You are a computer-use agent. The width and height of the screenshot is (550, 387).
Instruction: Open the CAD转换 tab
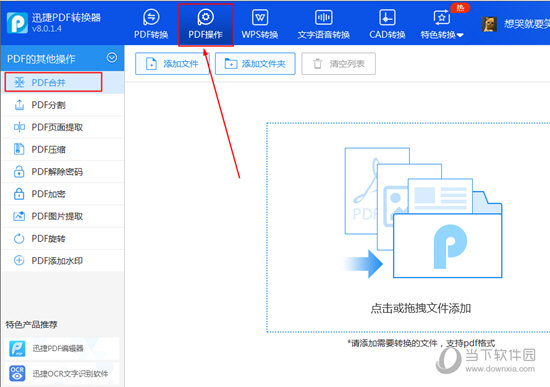(x=387, y=24)
